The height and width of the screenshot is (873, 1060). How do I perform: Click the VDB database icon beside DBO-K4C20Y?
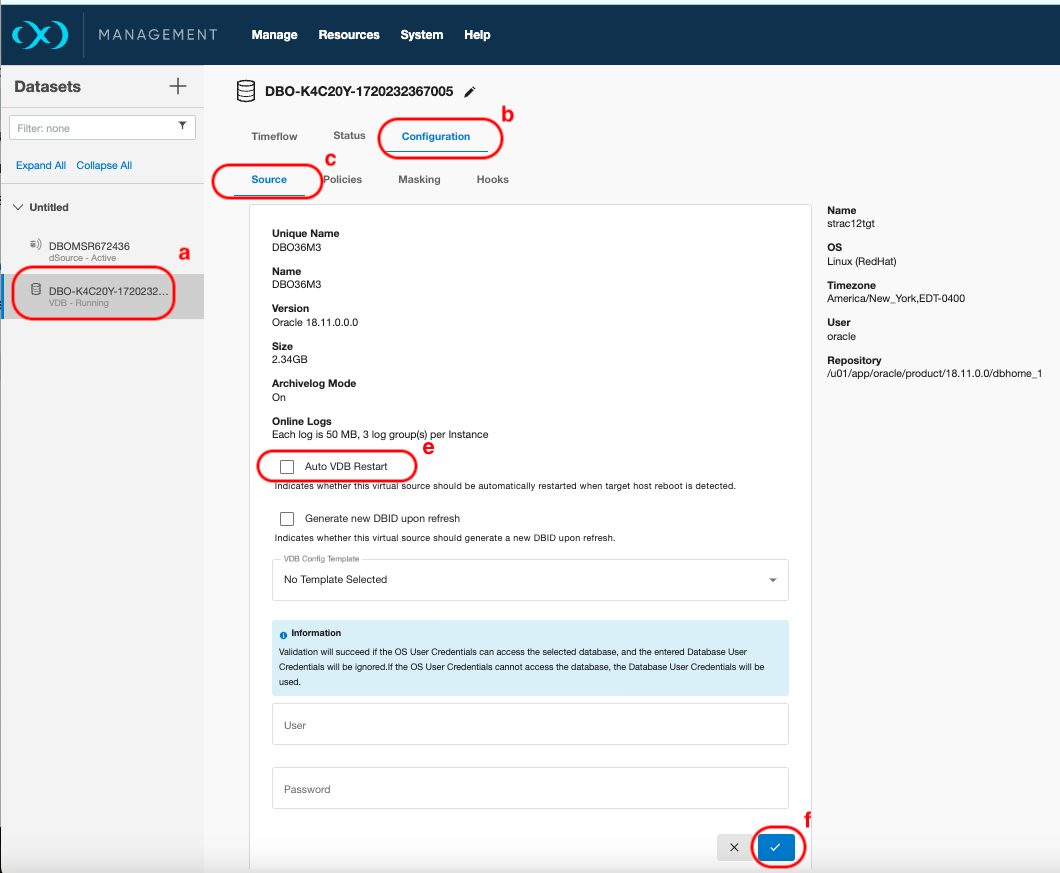click(37, 290)
